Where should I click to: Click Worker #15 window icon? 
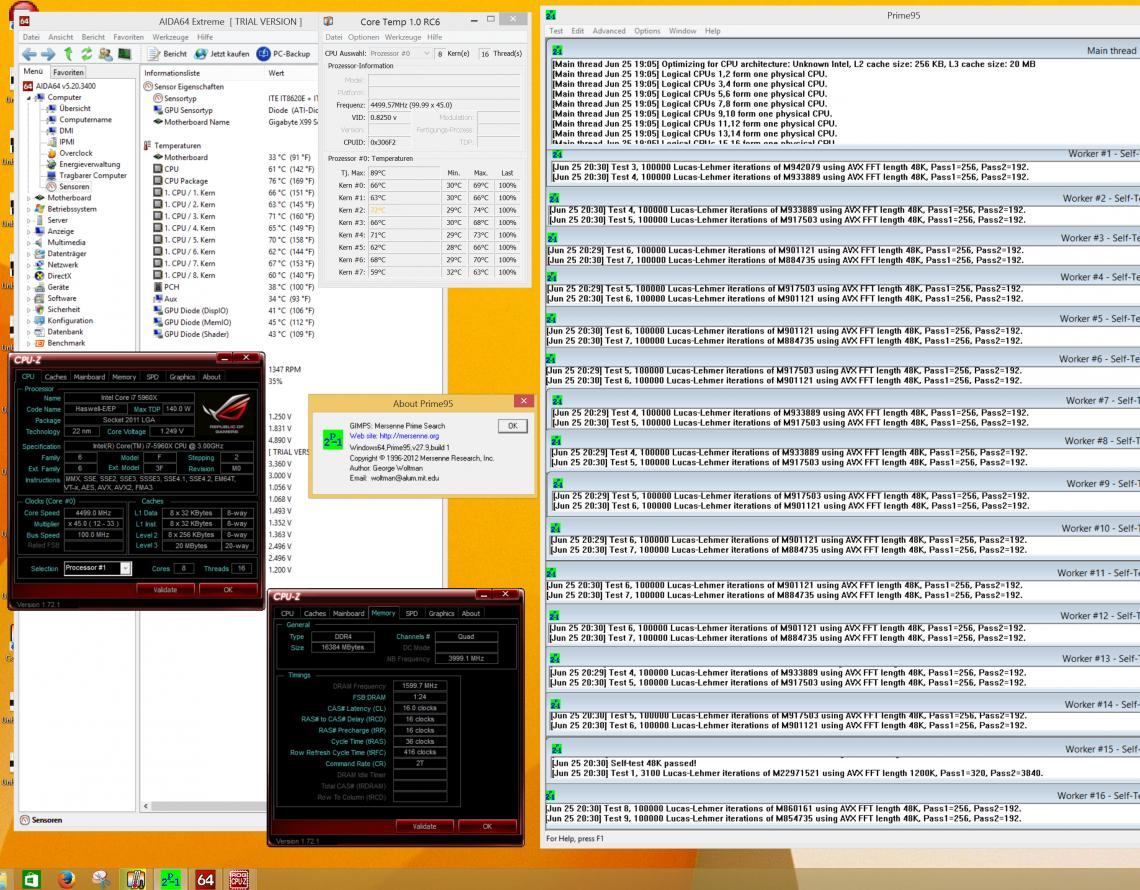tap(556, 749)
